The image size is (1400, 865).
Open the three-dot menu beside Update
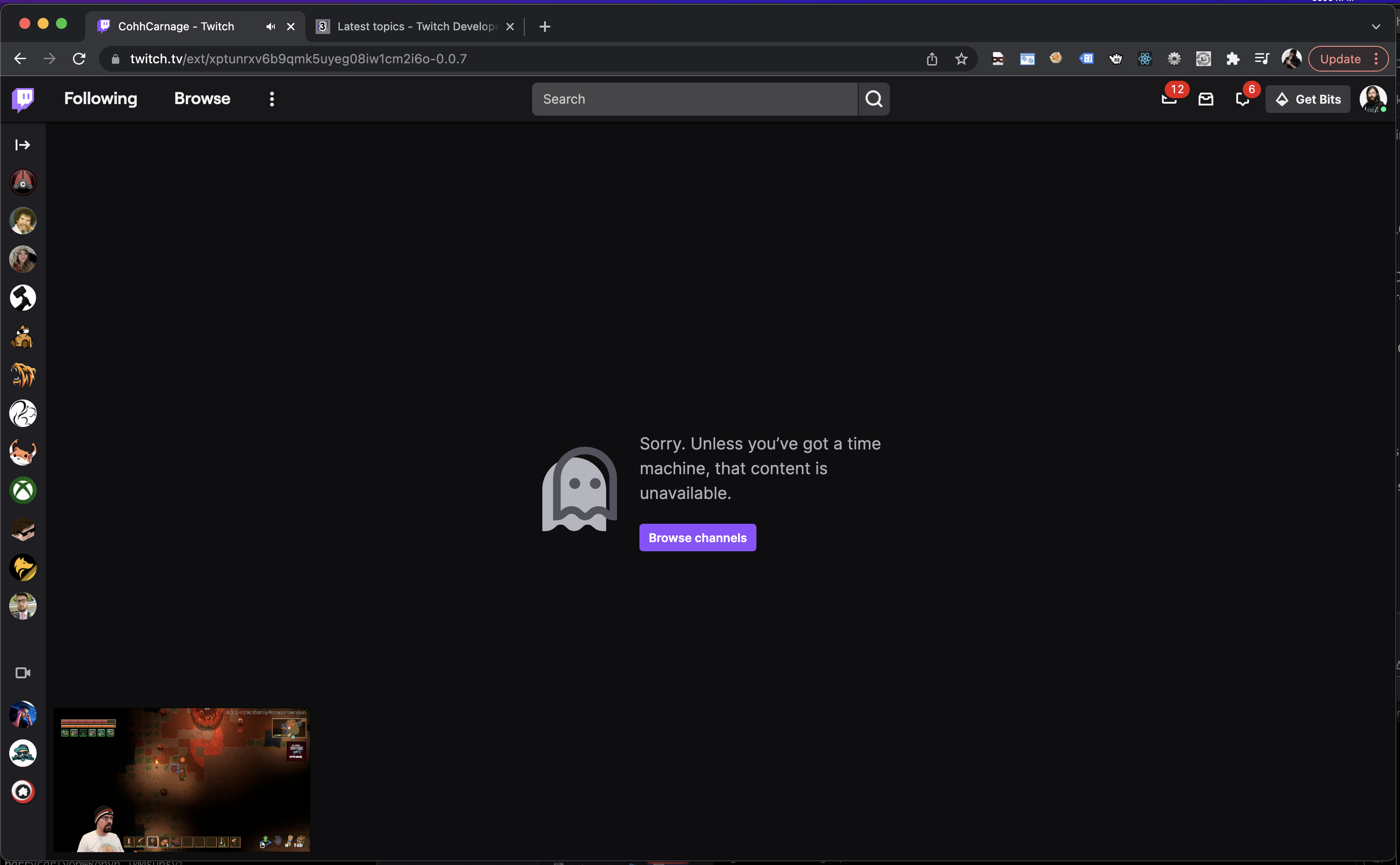(1375, 58)
